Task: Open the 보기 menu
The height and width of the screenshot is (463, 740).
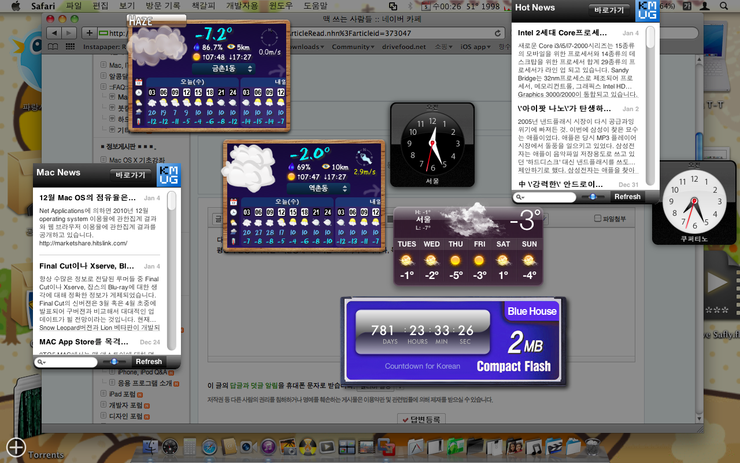Action: pyautogui.click(x=127, y=6)
